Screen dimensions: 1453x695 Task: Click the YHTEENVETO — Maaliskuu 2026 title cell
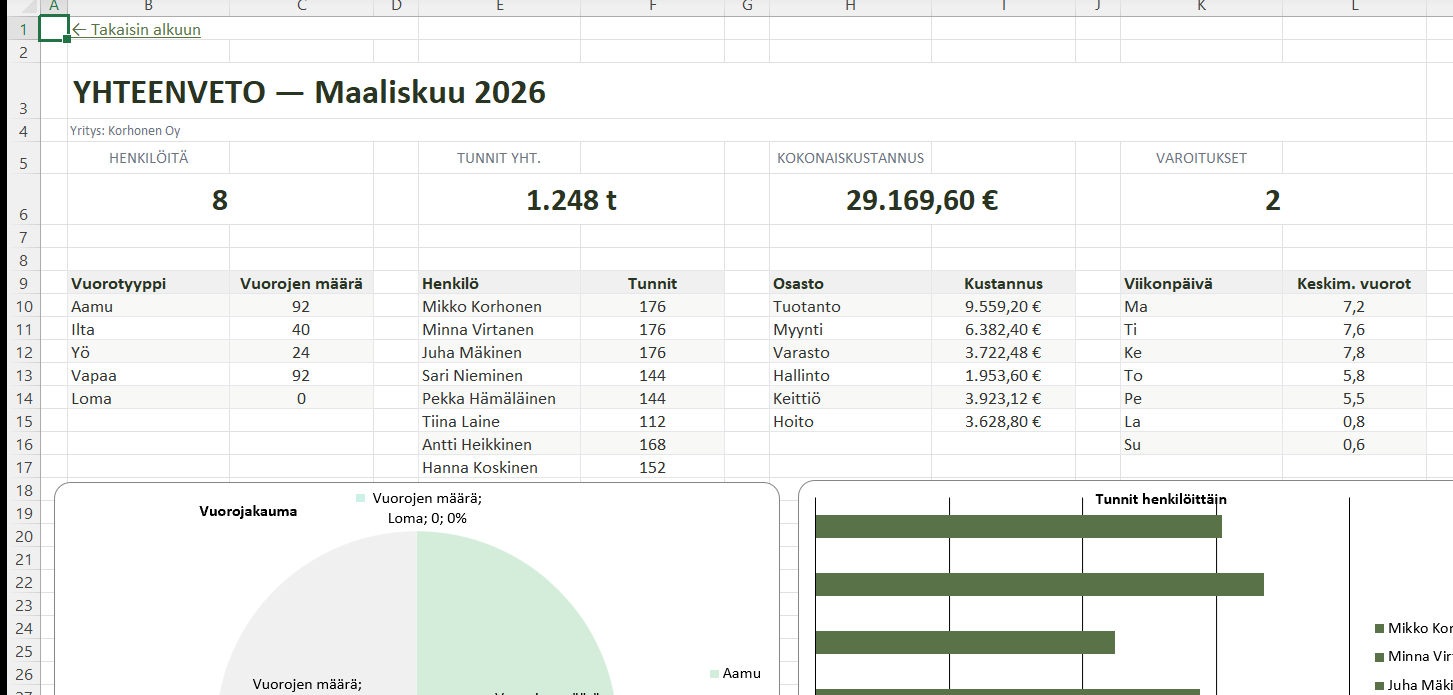309,93
